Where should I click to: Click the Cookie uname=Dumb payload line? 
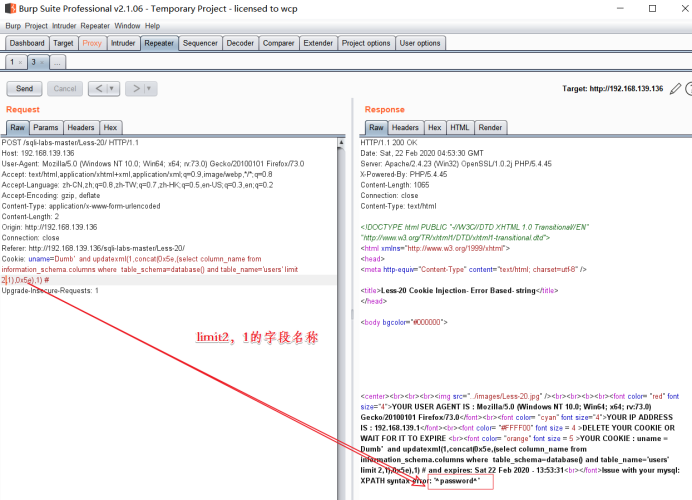point(132,259)
